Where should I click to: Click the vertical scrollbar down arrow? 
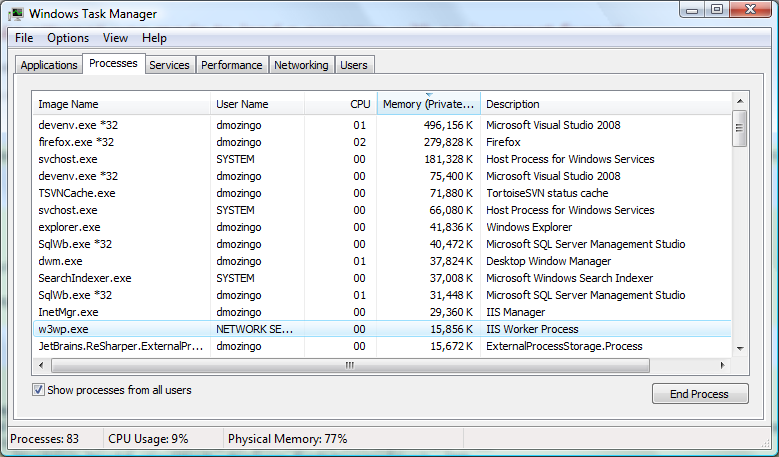[x=740, y=349]
